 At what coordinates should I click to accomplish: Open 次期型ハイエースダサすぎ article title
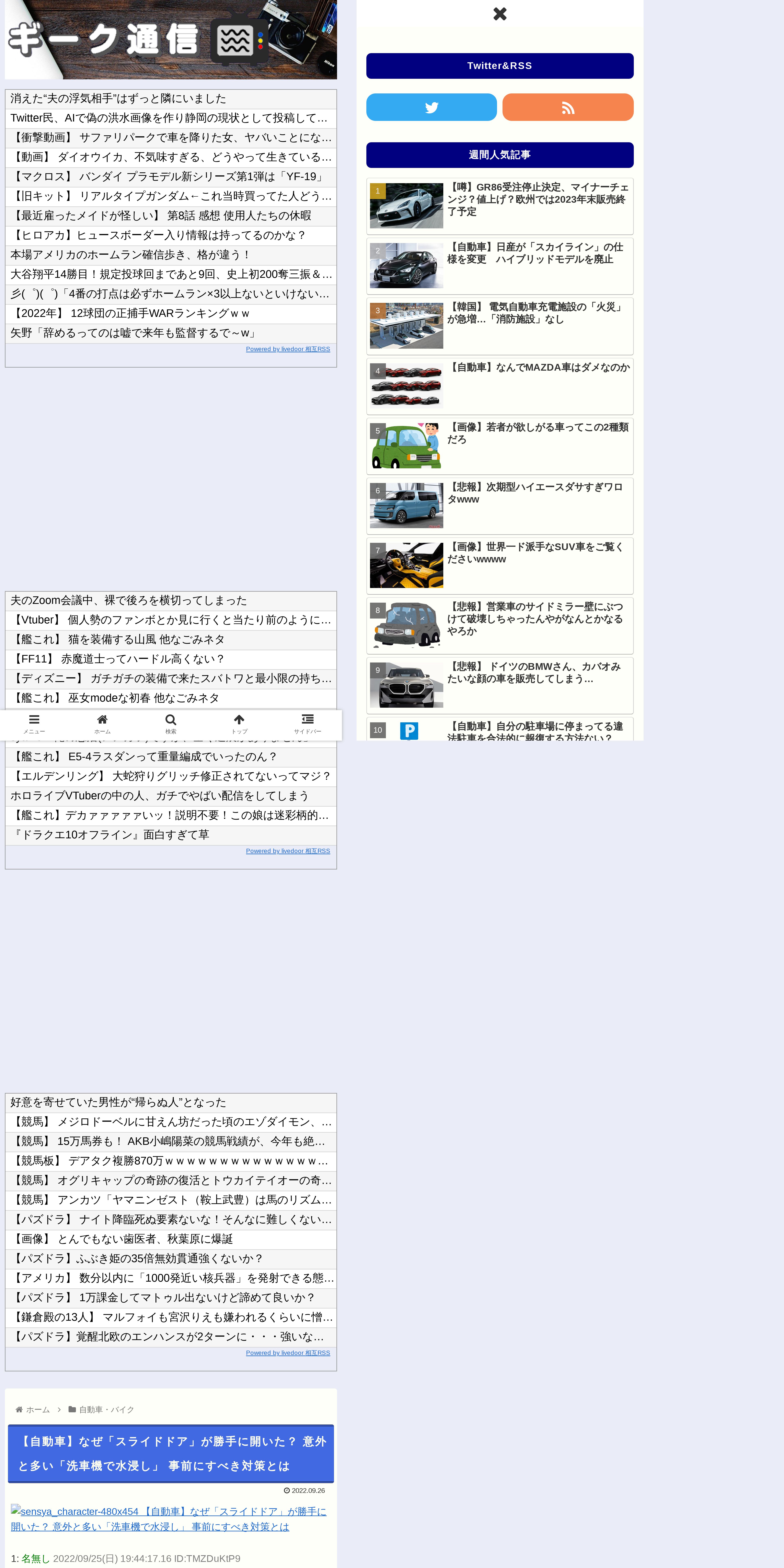coord(536,493)
